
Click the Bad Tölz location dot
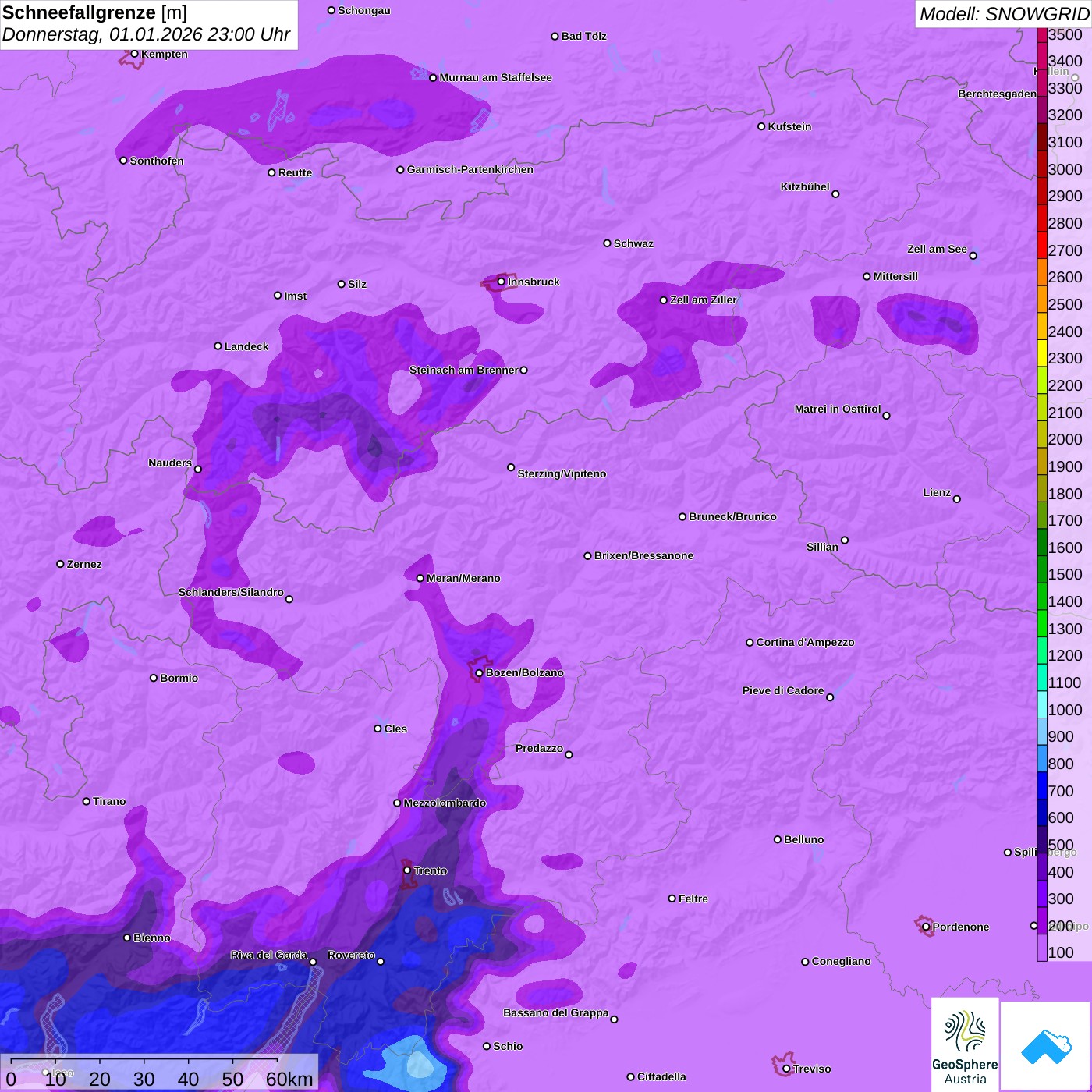point(555,37)
